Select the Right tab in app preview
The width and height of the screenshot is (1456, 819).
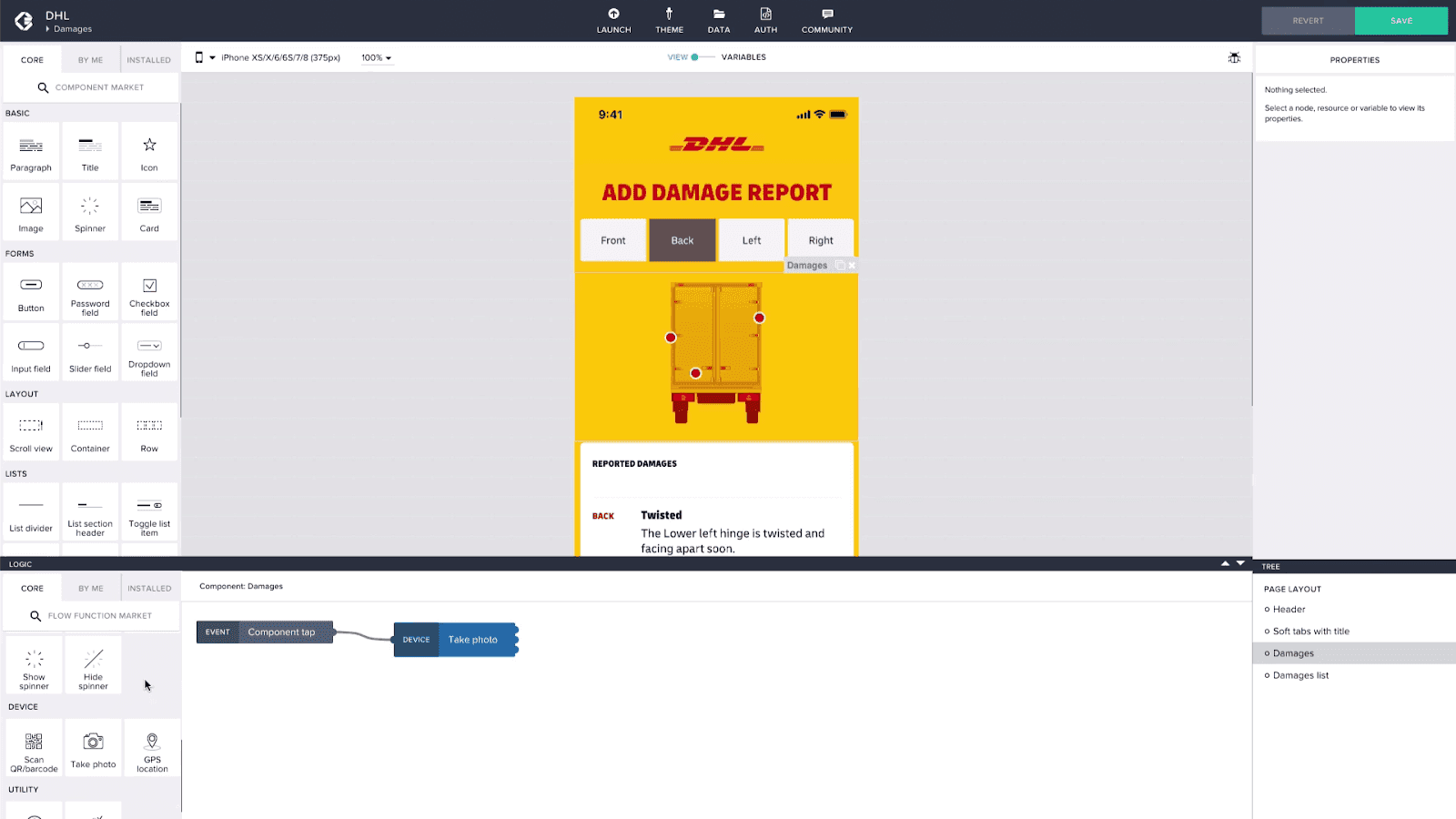coord(821,240)
